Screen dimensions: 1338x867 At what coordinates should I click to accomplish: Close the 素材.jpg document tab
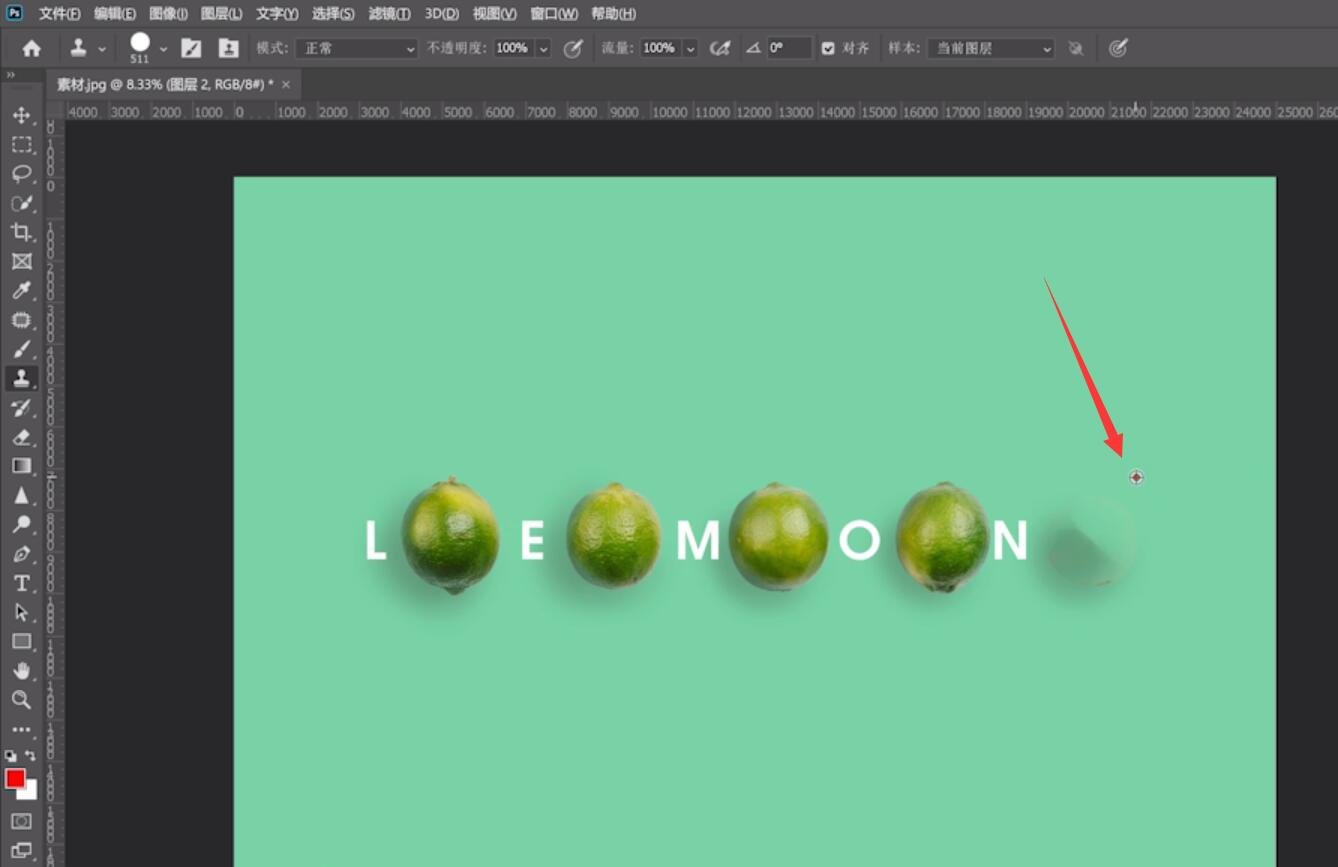286,85
